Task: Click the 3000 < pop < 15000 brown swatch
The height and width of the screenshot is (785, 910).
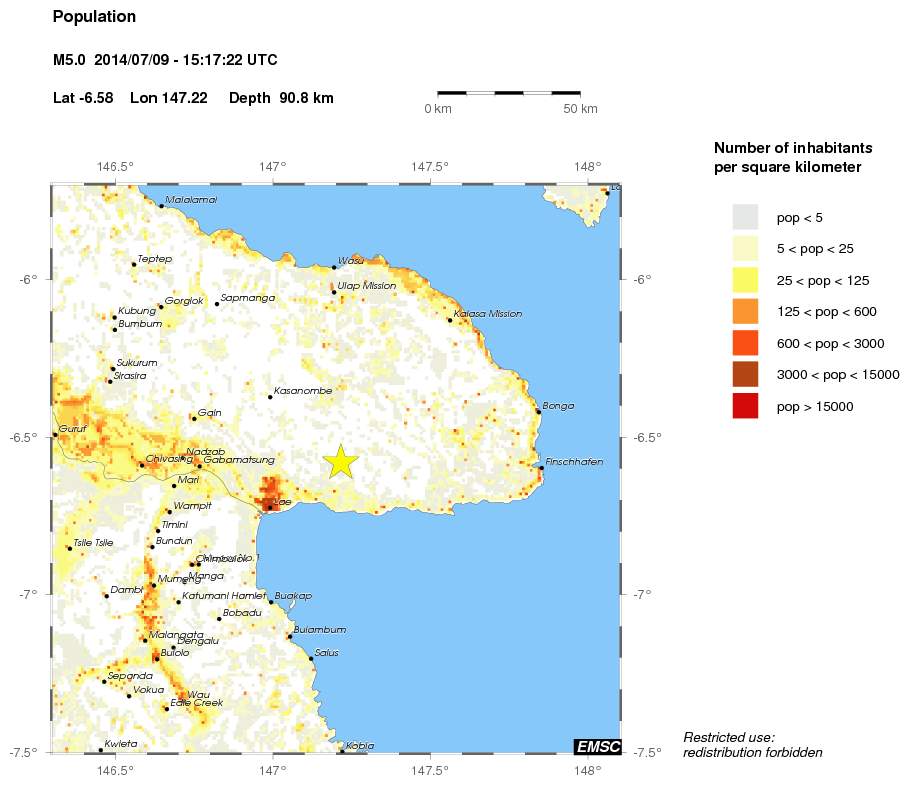Action: [x=745, y=375]
